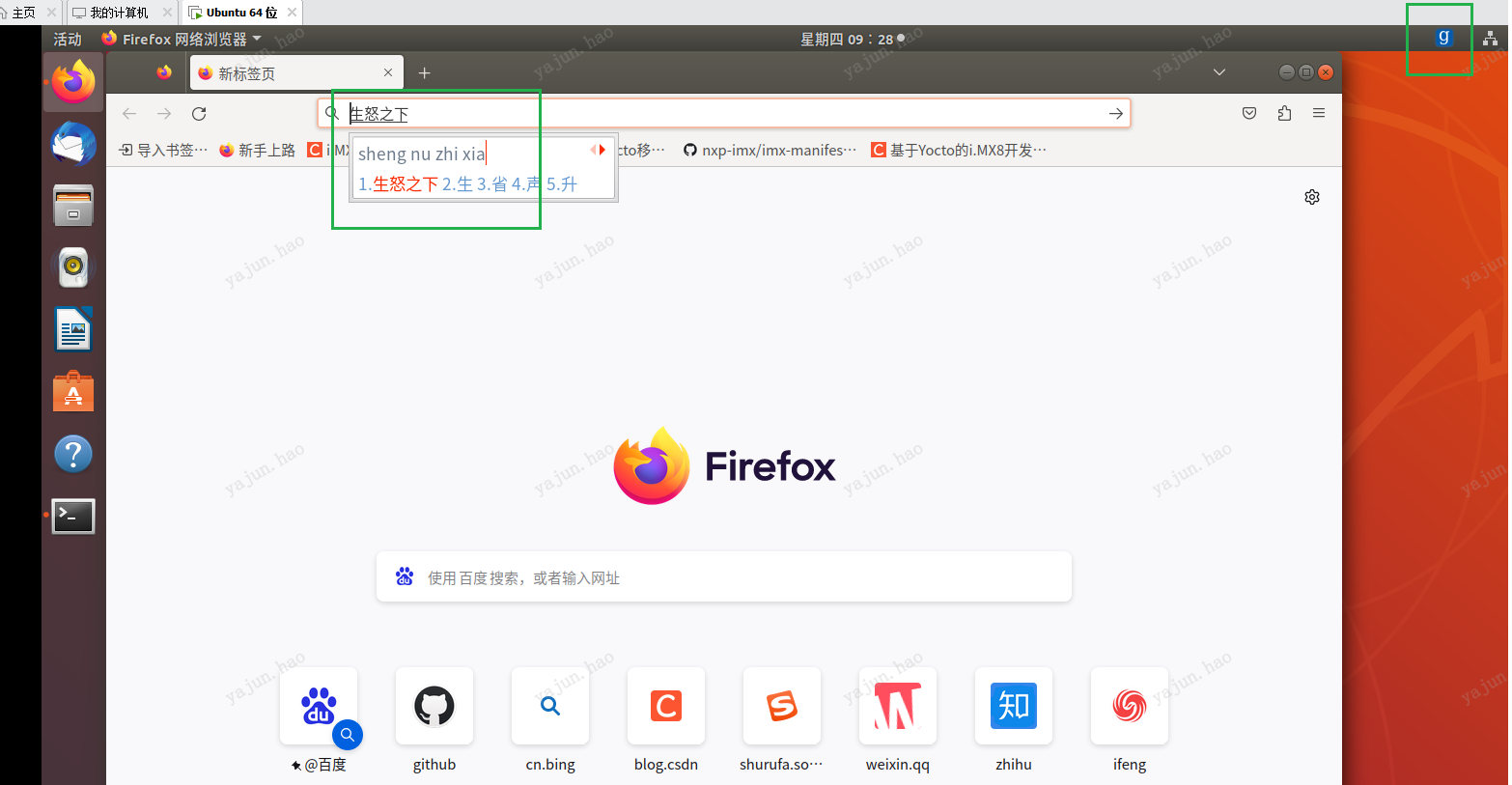
Task: Close the 新标签页 tab
Action: tap(388, 72)
